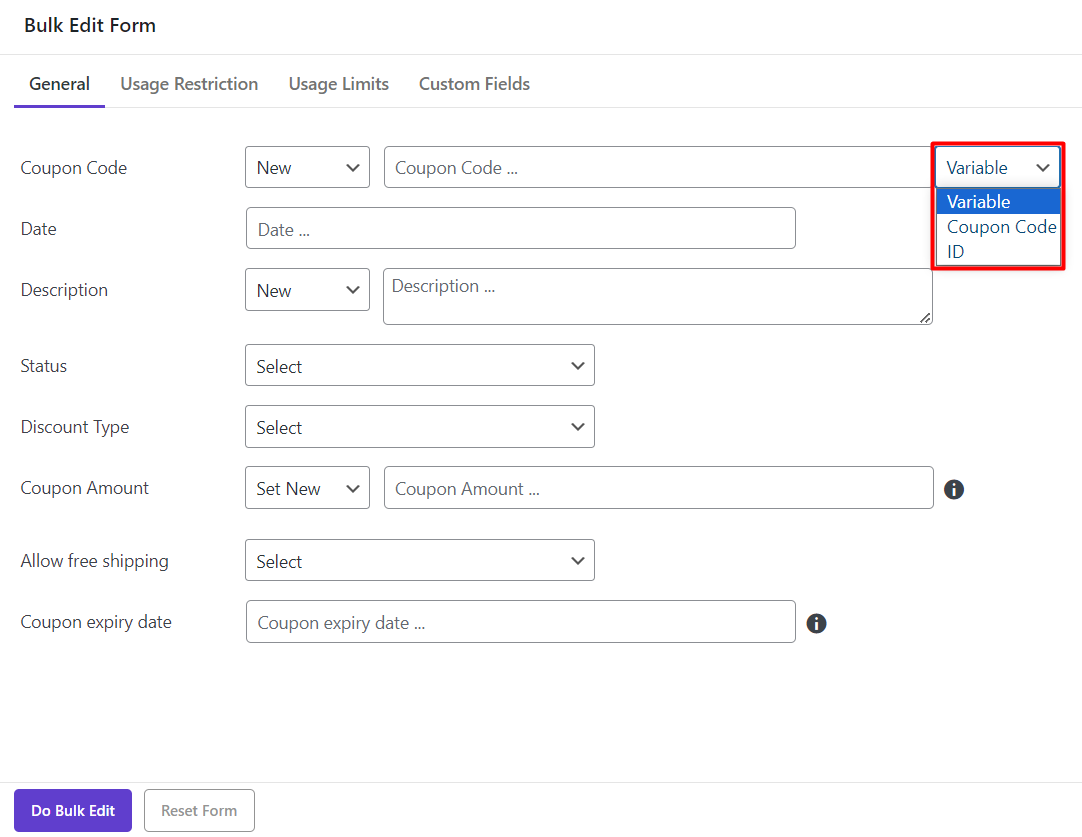The height and width of the screenshot is (837, 1082).
Task: Open the Coupon Code 'New' operator dropdown
Action: tap(307, 168)
